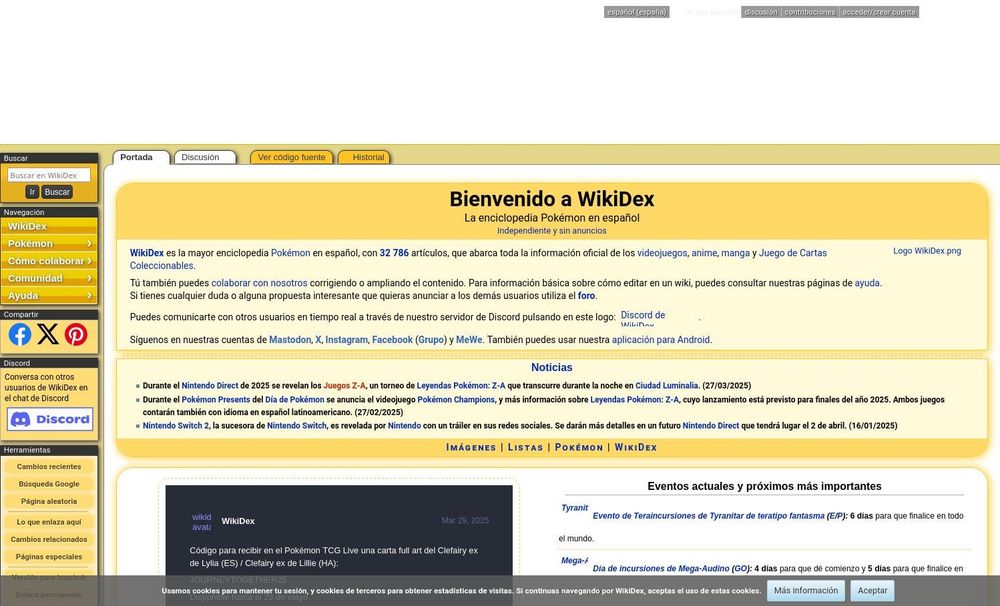This screenshot has width=1000, height=606.
Task: Click the 'Más información' cookie button
Action: click(805, 591)
